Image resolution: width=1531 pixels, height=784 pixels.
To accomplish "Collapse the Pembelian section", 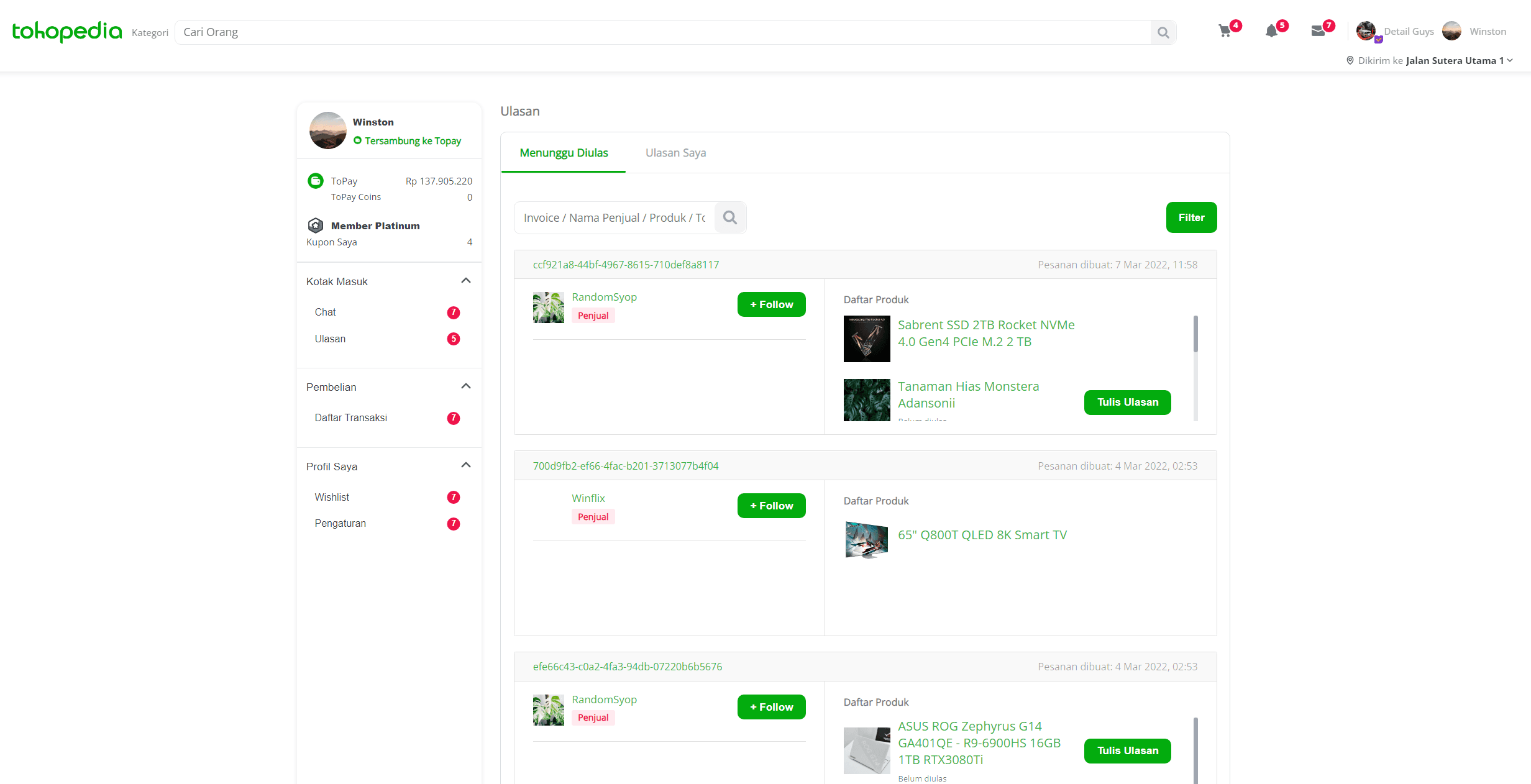I will click(x=465, y=386).
